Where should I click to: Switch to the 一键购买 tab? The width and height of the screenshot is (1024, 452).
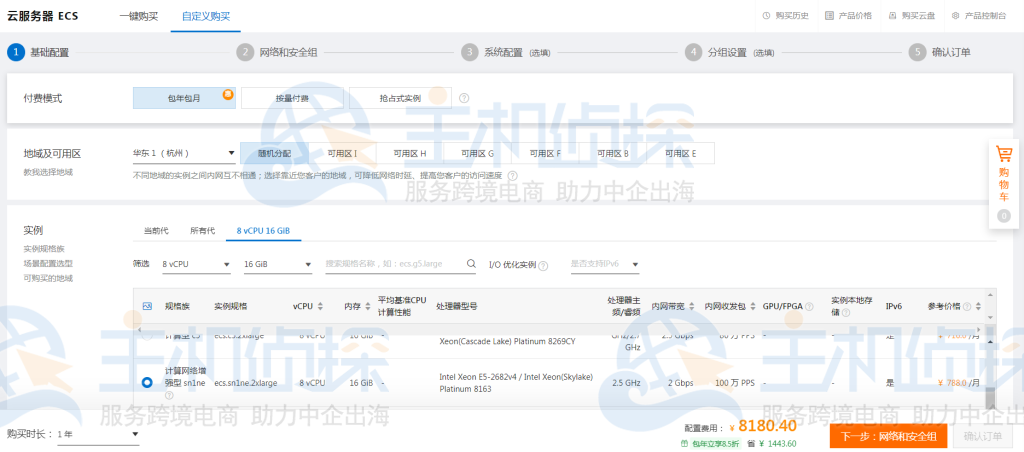(x=138, y=16)
